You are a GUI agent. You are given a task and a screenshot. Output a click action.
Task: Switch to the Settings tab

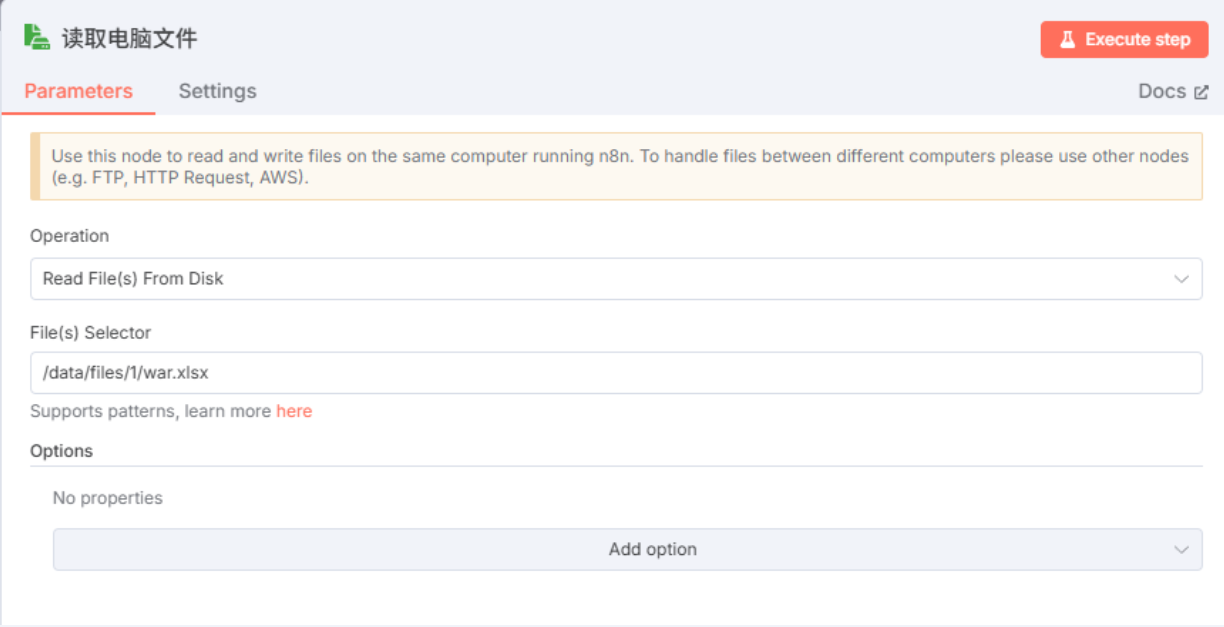217,91
